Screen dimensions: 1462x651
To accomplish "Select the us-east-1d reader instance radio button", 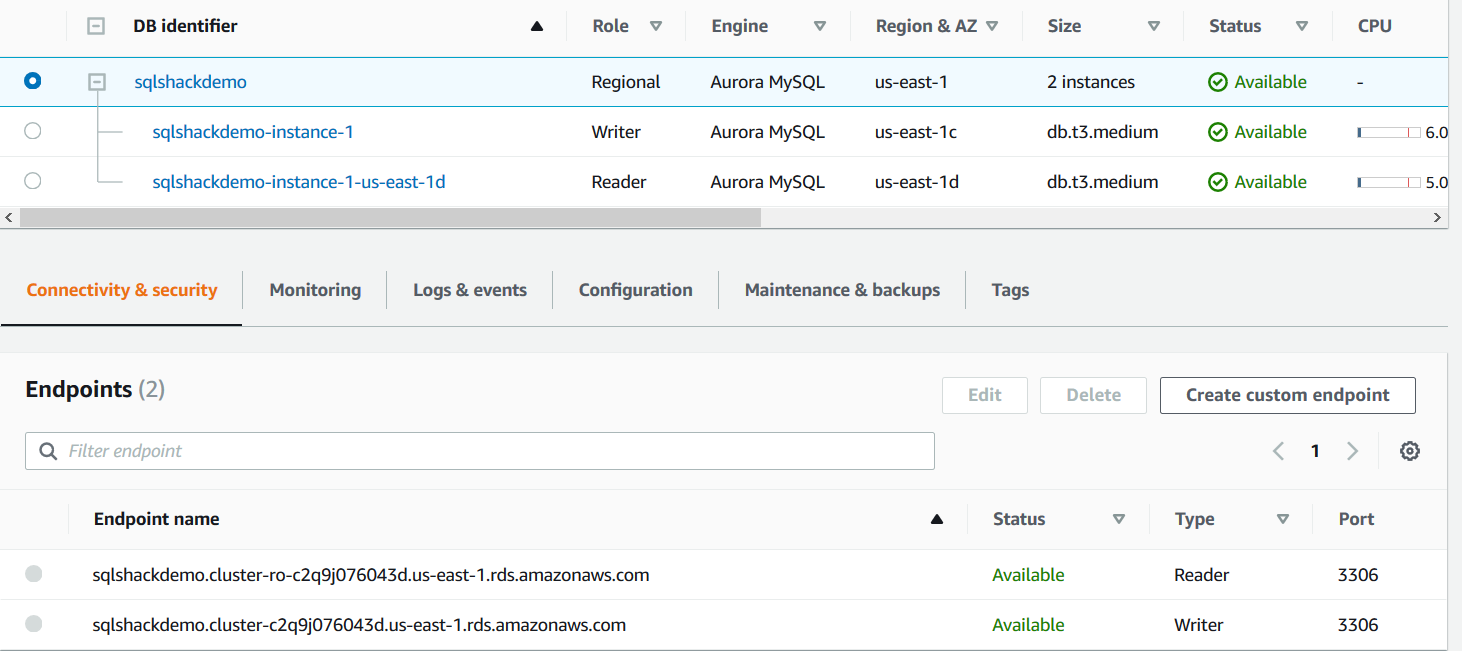I will click(x=33, y=181).
